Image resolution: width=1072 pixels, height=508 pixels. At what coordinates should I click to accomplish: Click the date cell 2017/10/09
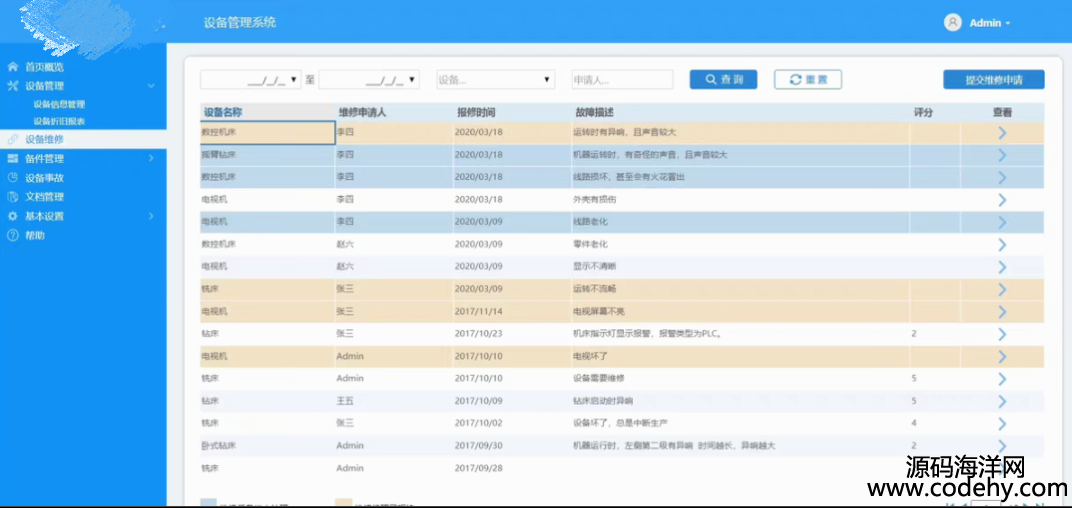(478, 401)
